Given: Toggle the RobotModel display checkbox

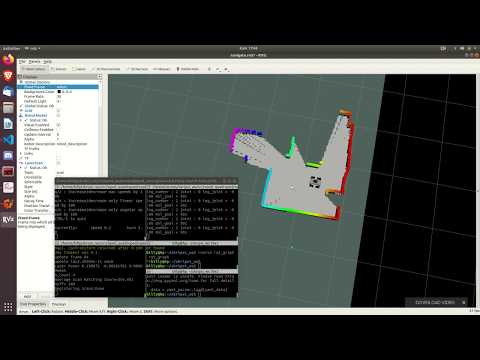Looking at the screenshot, I should [59, 115].
